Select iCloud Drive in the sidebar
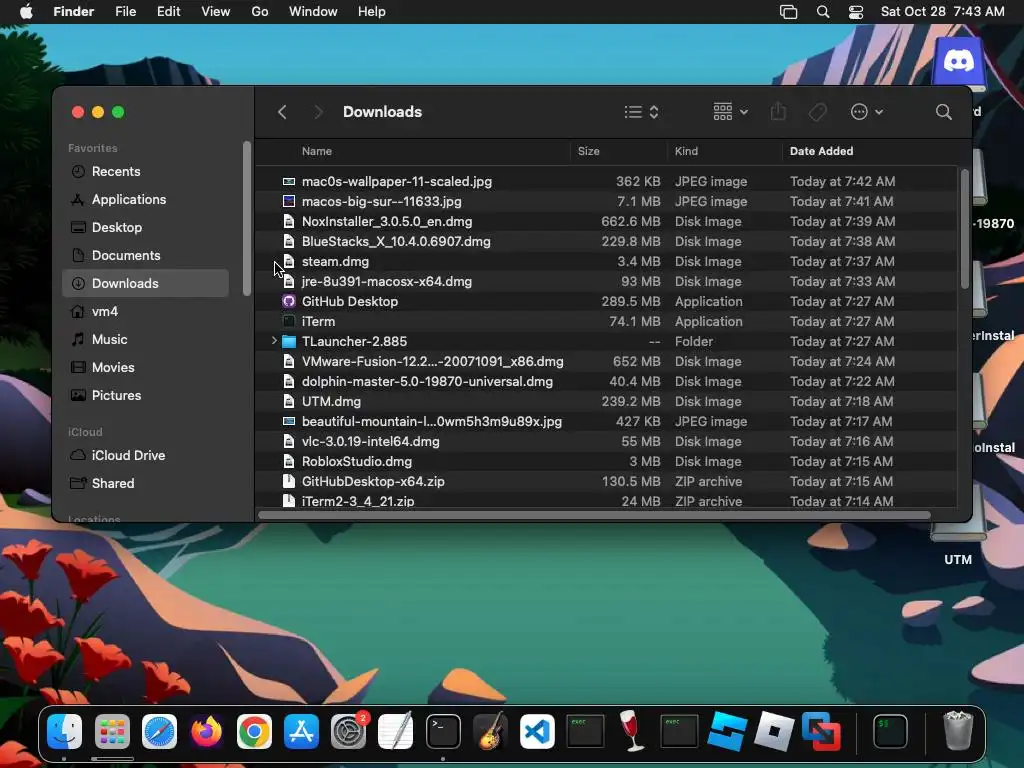Viewport: 1024px width, 768px height. tap(145, 455)
